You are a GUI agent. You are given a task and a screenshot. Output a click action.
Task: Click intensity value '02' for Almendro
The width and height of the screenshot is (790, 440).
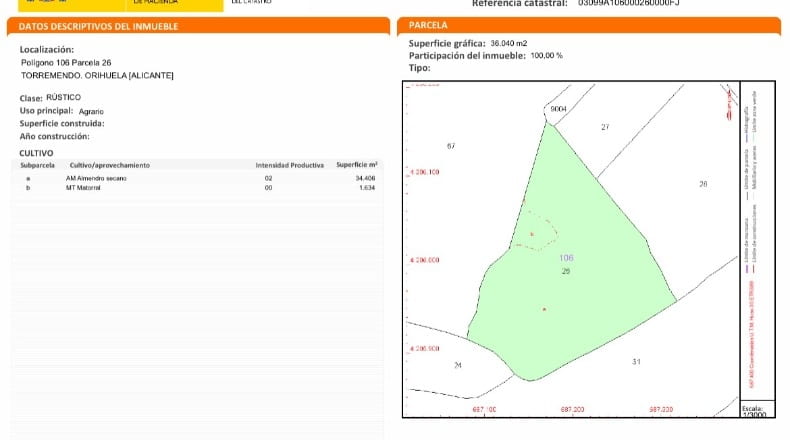coord(269,178)
